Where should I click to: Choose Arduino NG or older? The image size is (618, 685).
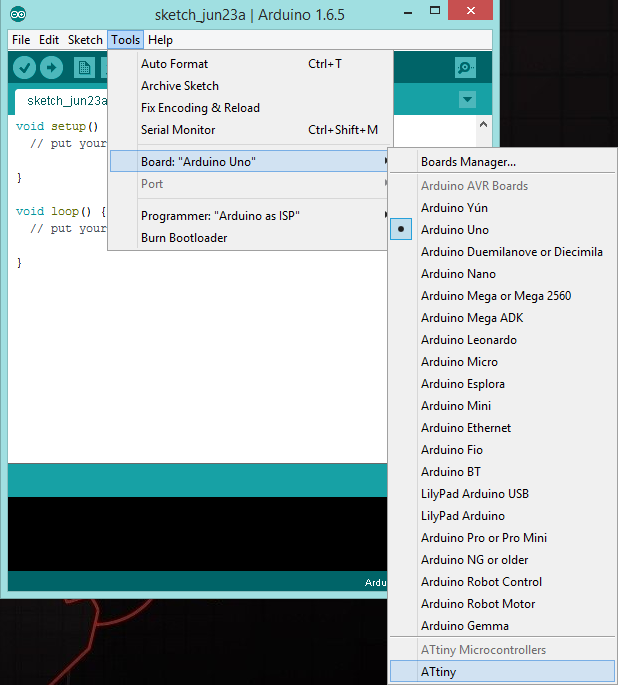pos(502,560)
